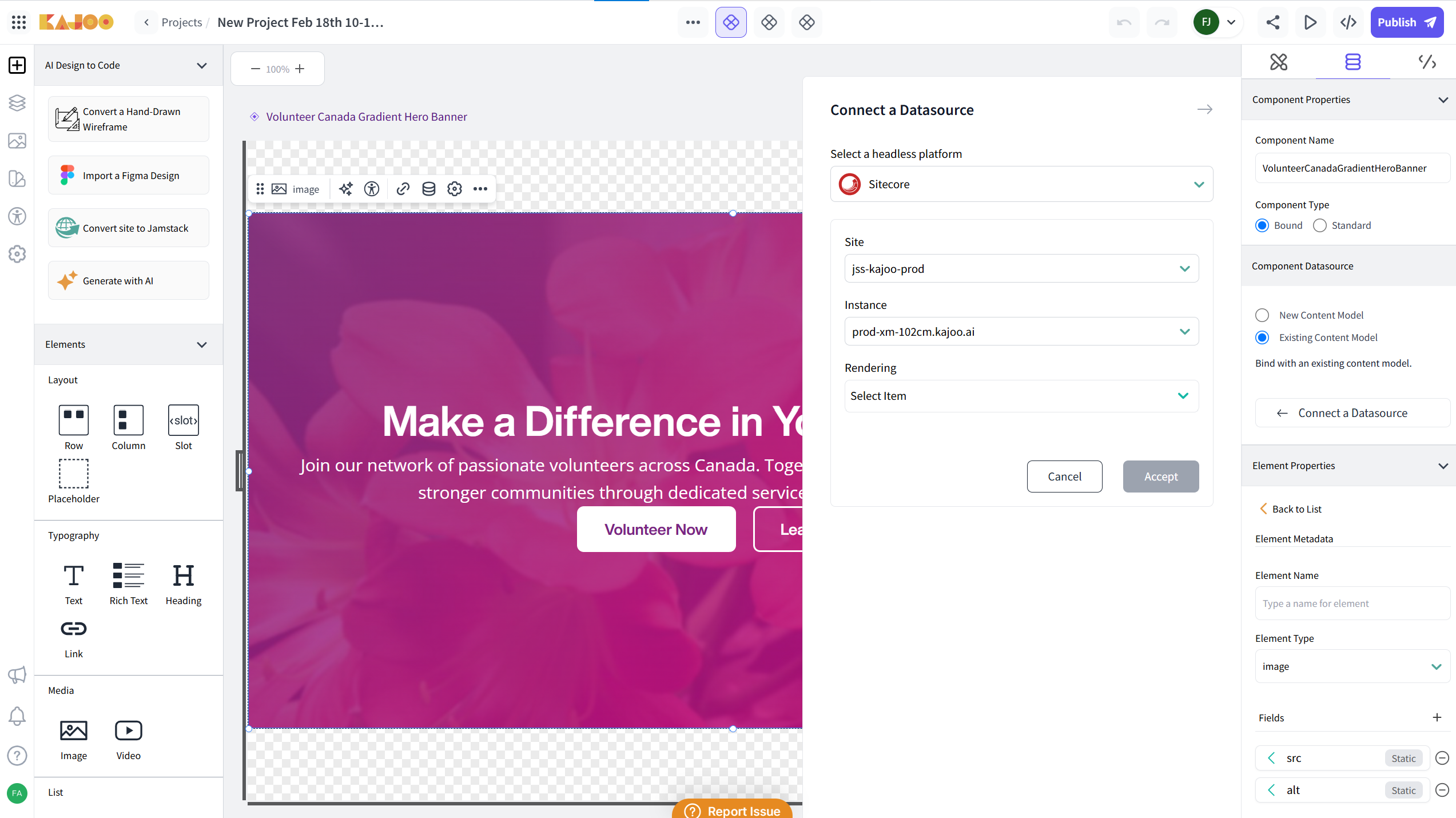
Task: Collapse the Elements section
Action: pyautogui.click(x=201, y=344)
